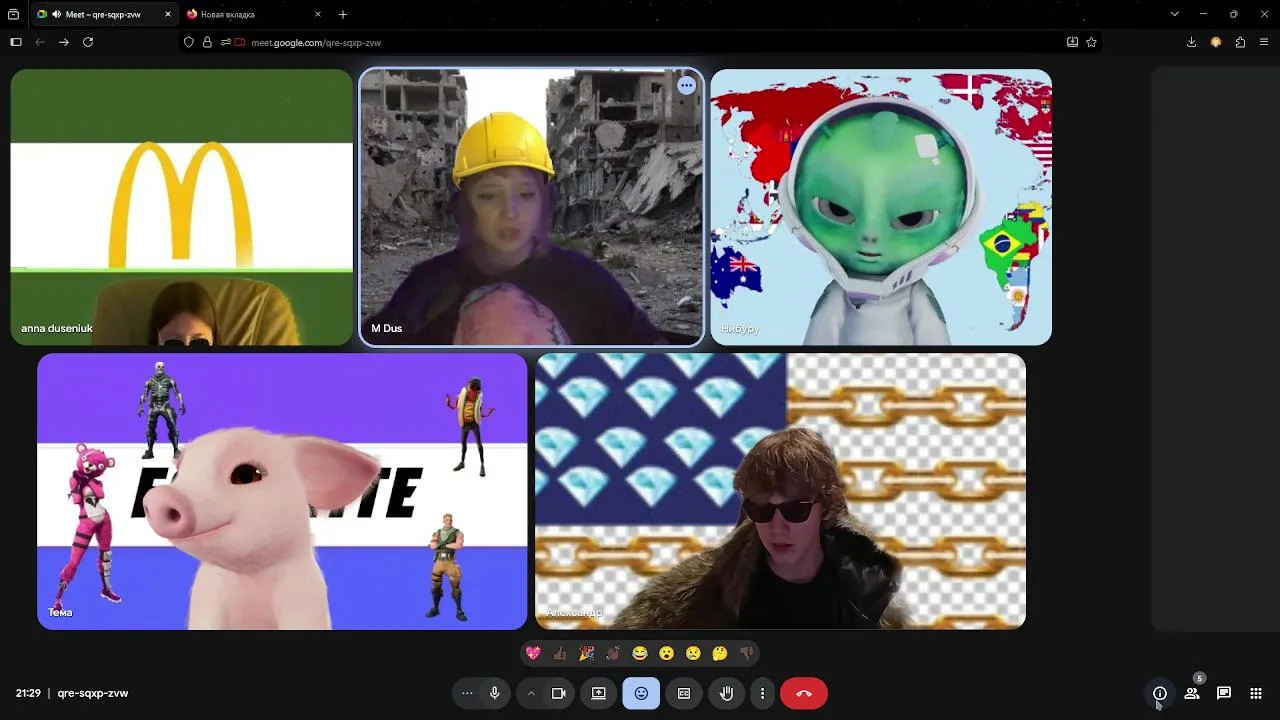Select the M Dus video tile
The width and height of the screenshot is (1280, 720).
[531, 207]
